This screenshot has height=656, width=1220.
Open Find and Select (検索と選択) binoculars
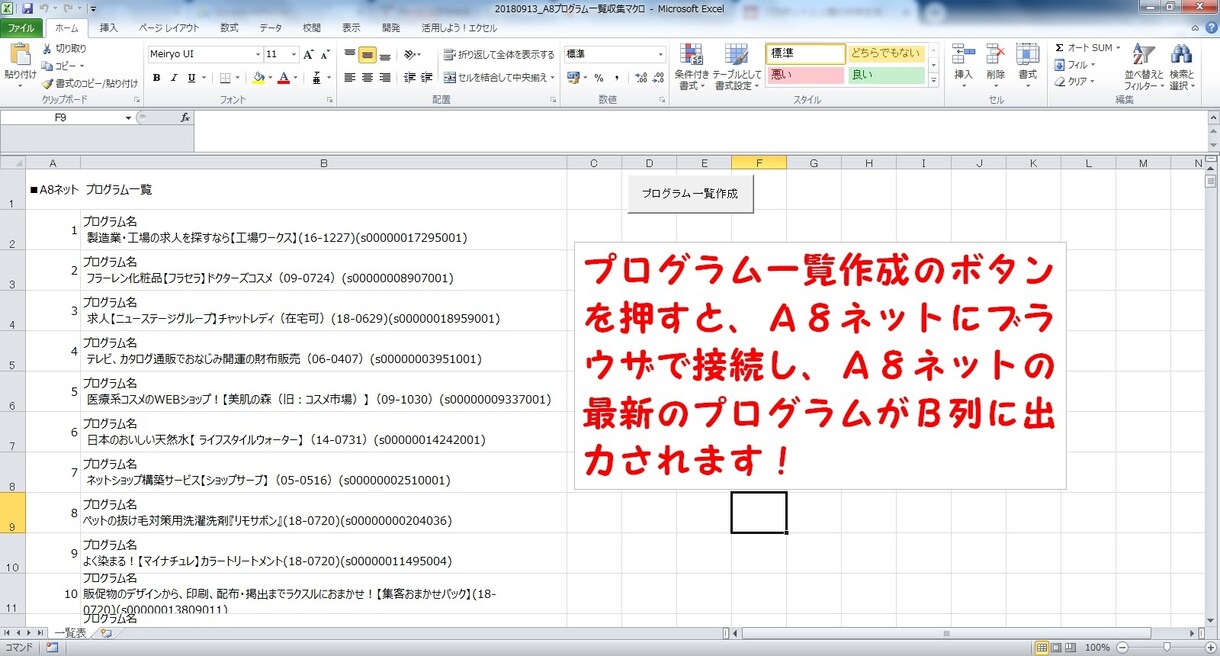pos(1181,68)
